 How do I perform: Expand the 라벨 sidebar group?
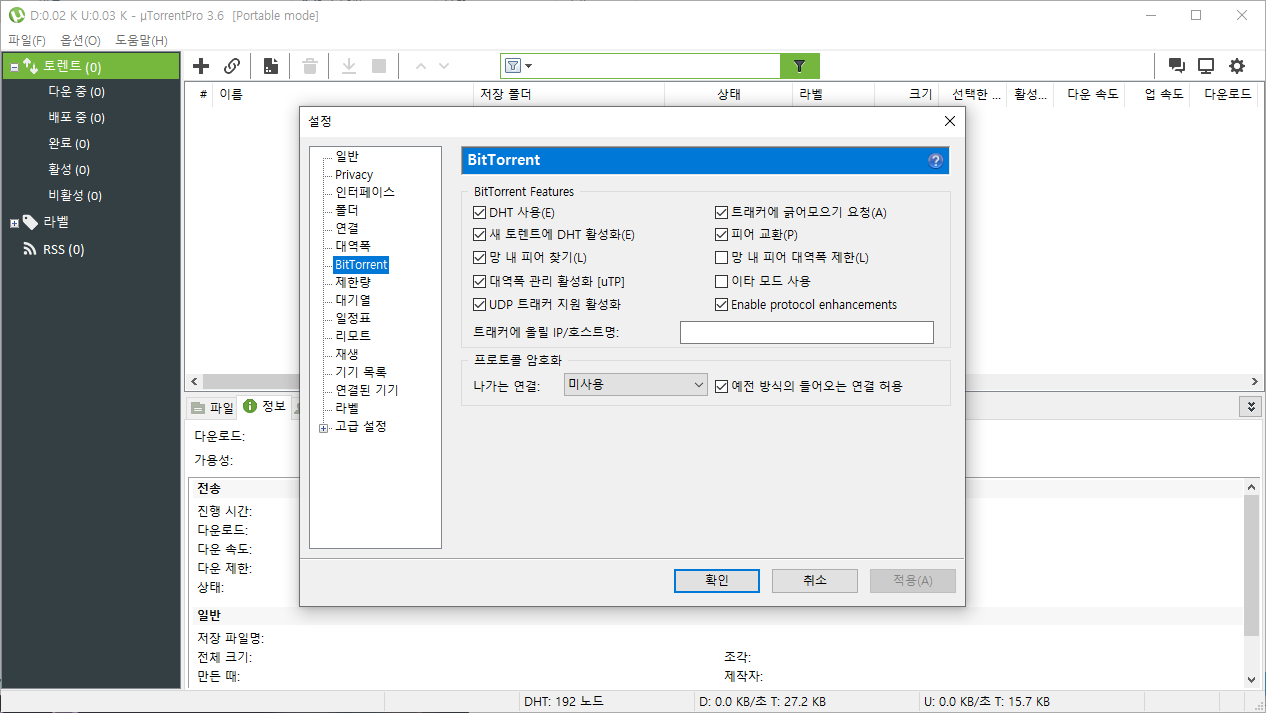(x=14, y=223)
